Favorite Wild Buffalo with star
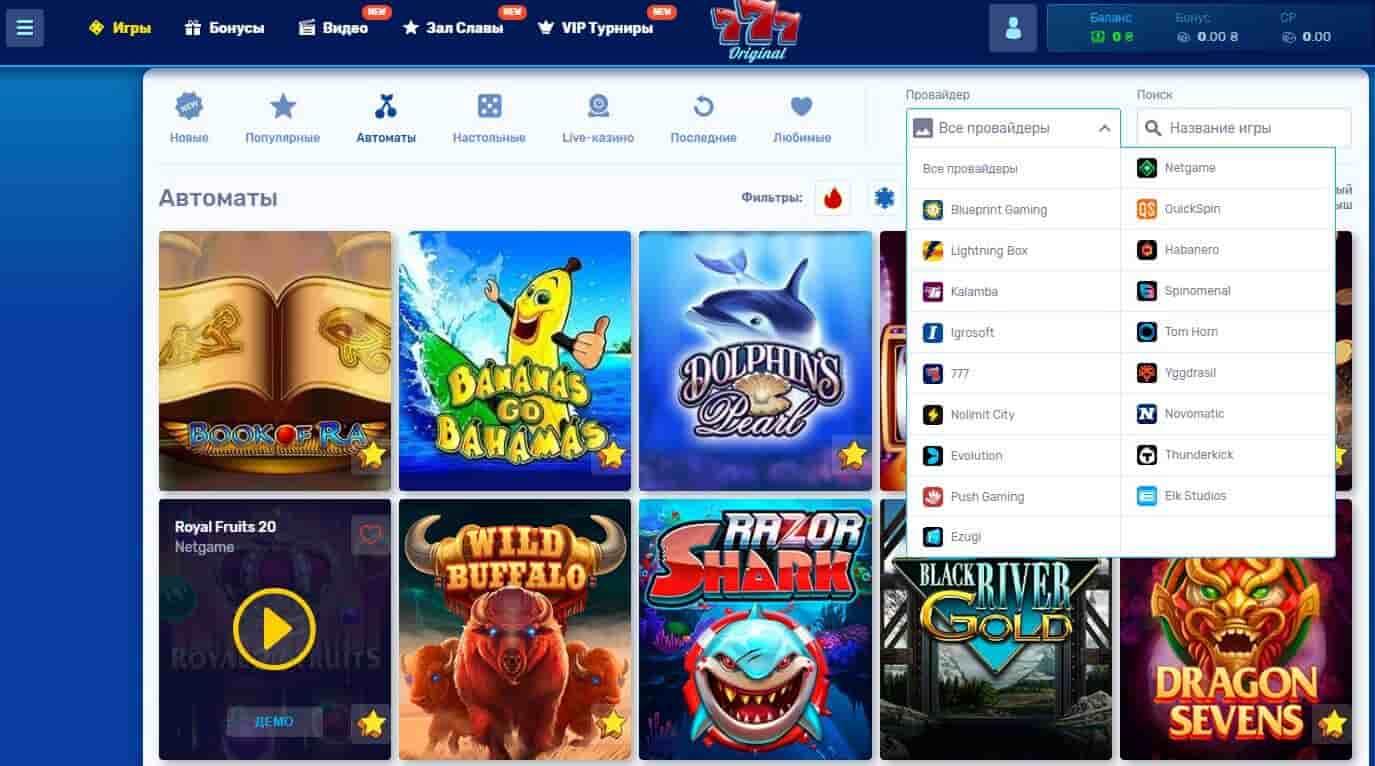This screenshot has width=1375, height=766. pyautogui.click(x=612, y=723)
